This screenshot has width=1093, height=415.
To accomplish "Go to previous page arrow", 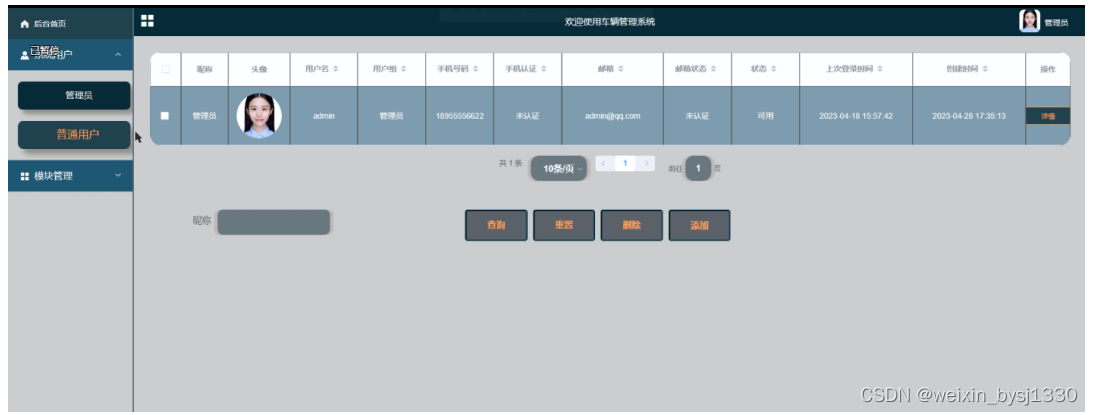I will point(604,163).
